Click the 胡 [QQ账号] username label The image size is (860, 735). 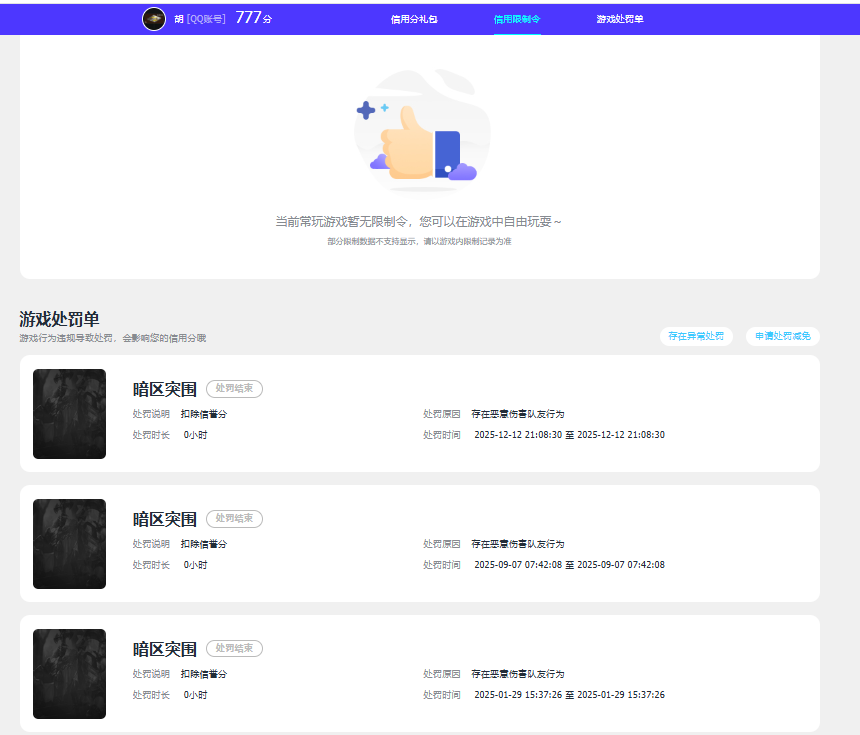(x=200, y=19)
